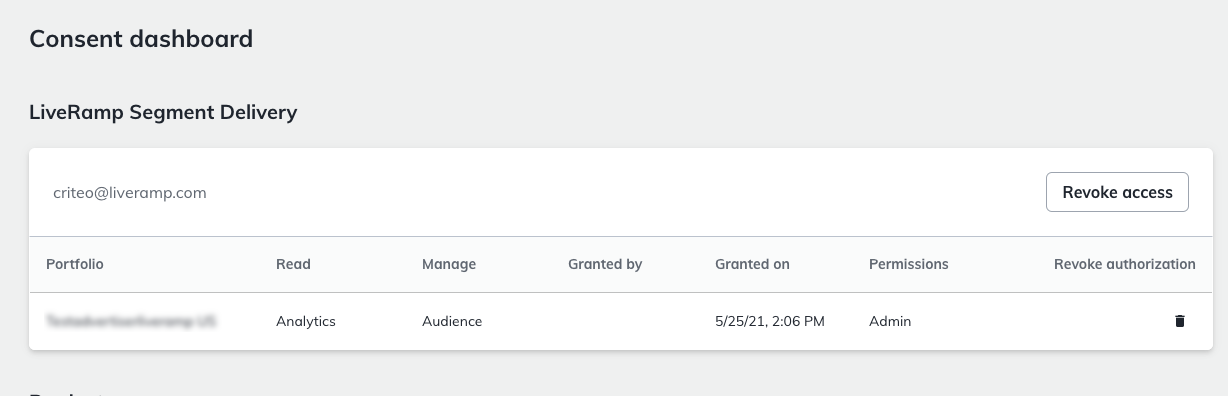The image size is (1228, 396).
Task: Select the Admin permissions cell
Action: coord(890,321)
